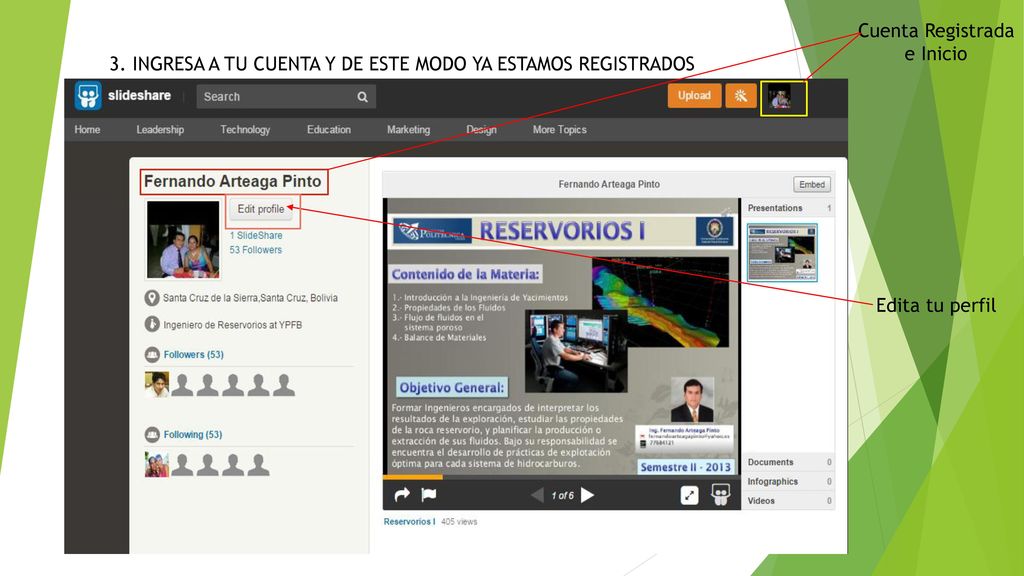Flag the presentation with flag icon
The height and width of the screenshot is (576, 1024).
(429, 495)
